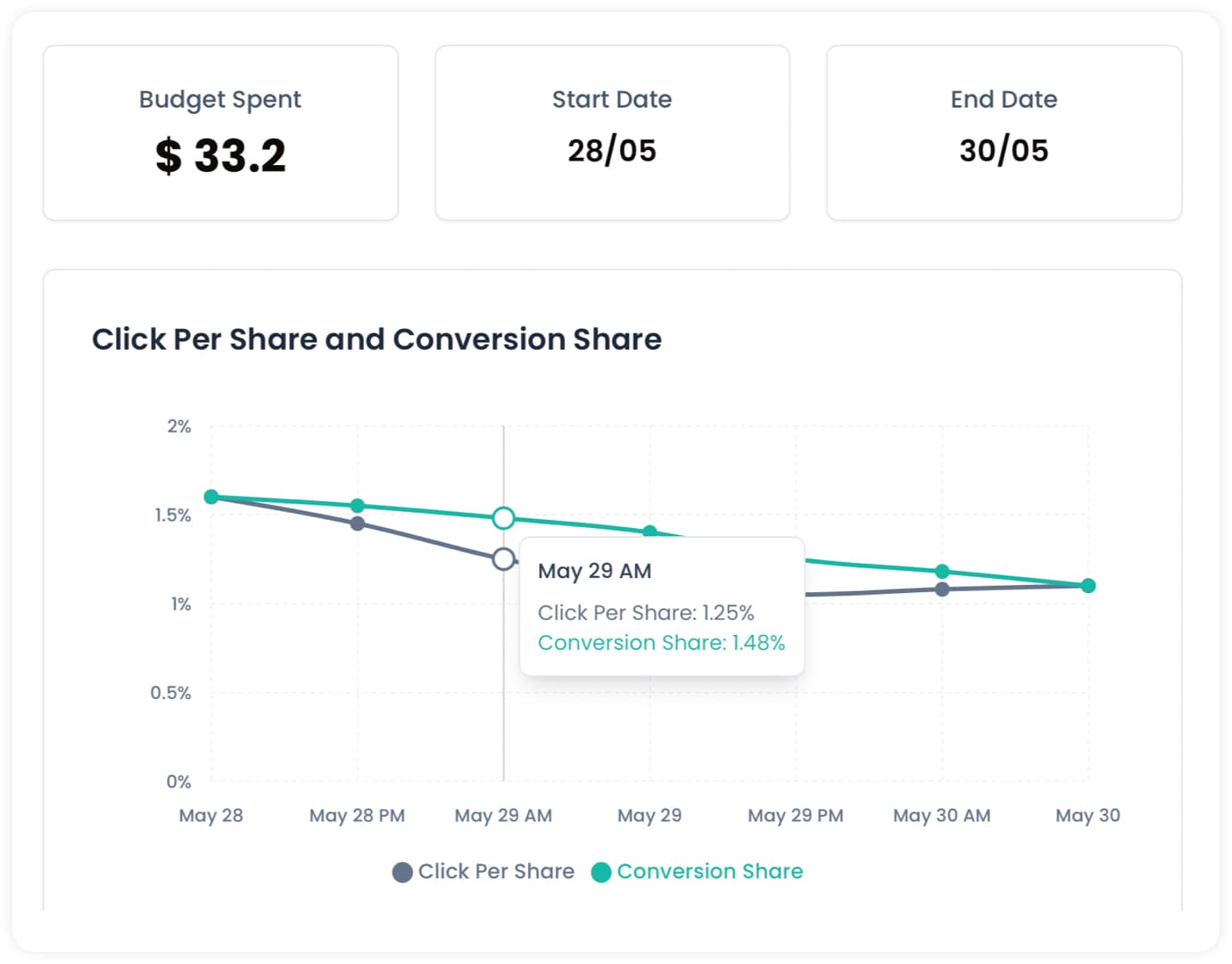Click the End Date value 30/05

(x=1004, y=151)
